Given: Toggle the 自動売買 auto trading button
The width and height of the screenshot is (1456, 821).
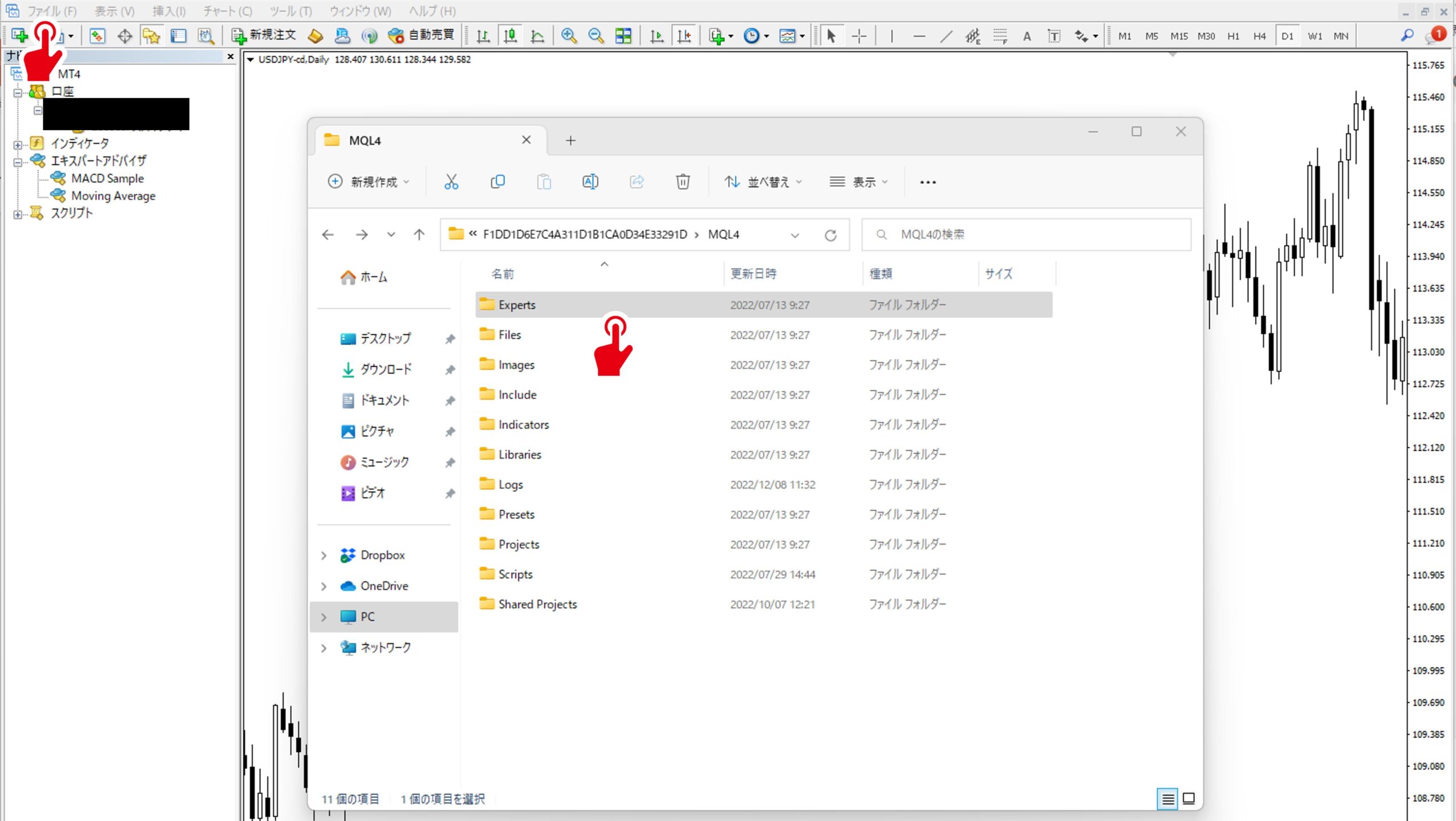Looking at the screenshot, I should [421, 35].
